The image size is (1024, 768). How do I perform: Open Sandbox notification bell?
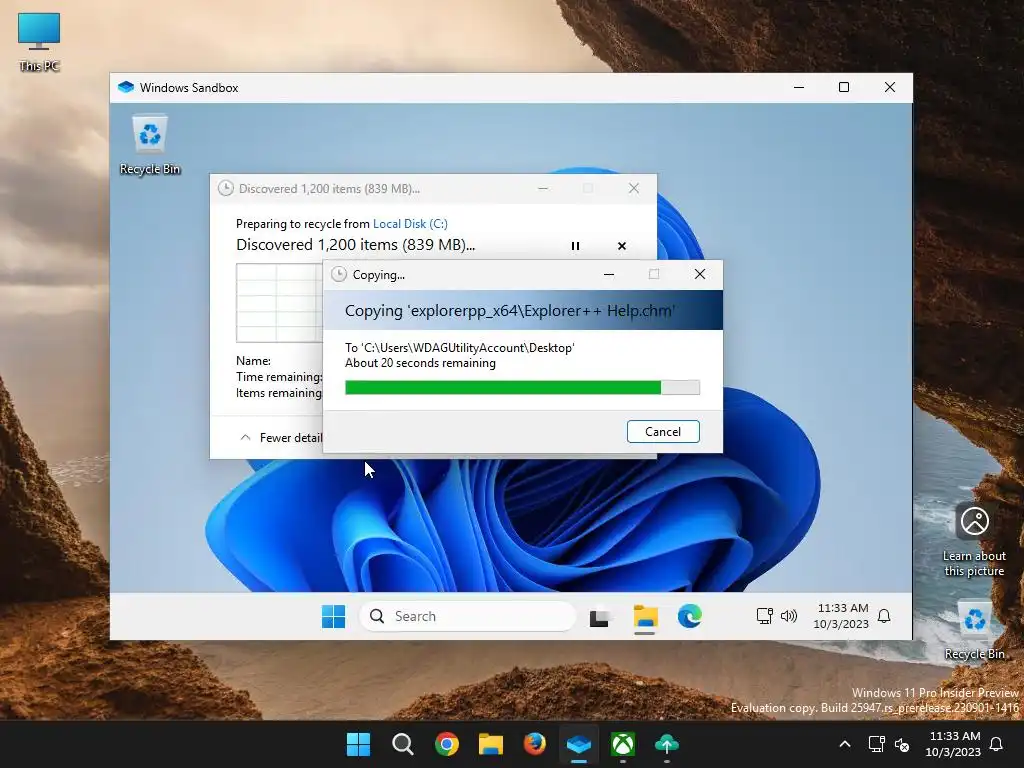point(884,616)
